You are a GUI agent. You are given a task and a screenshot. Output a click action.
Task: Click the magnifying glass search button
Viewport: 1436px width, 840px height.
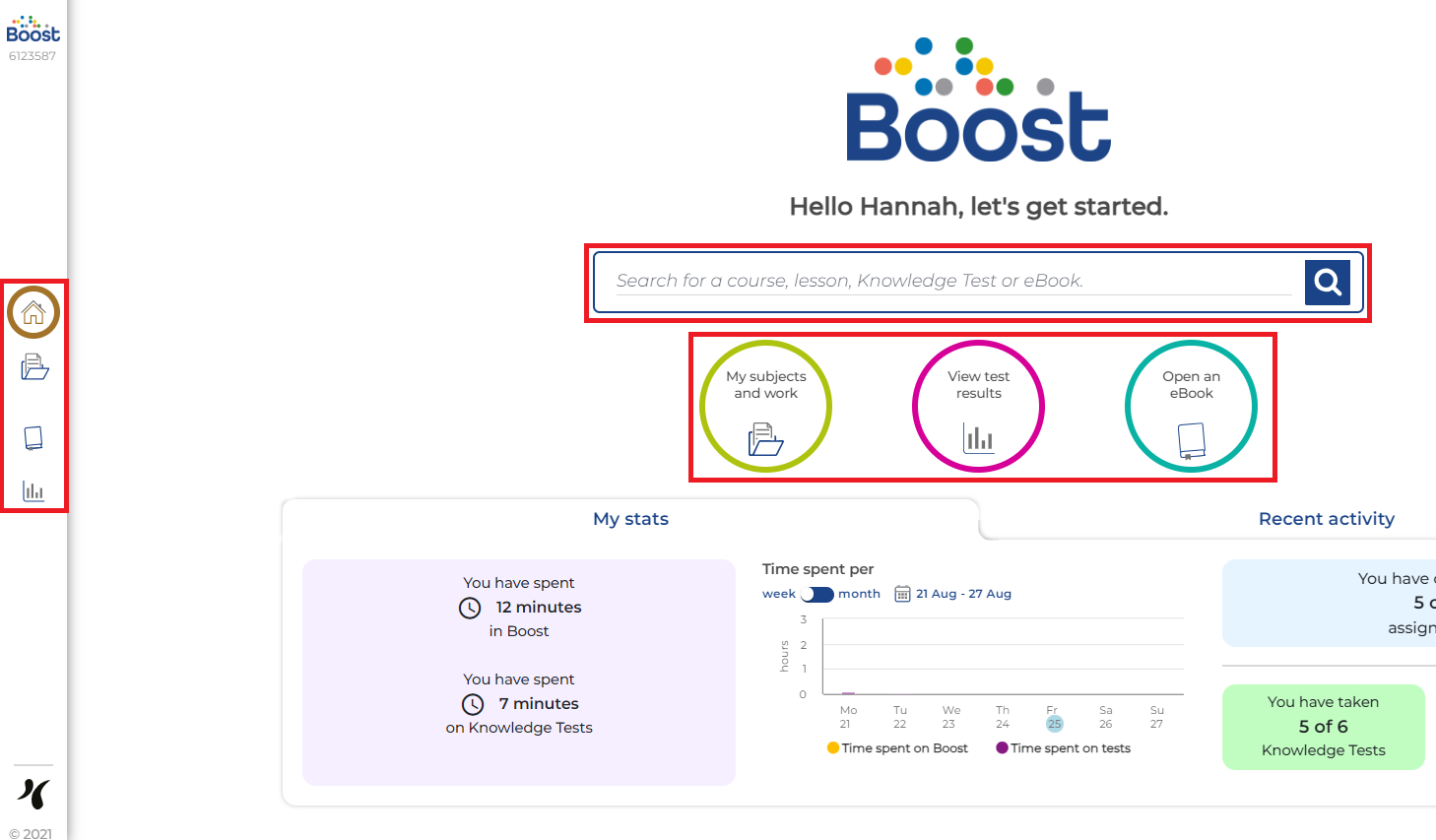point(1327,283)
